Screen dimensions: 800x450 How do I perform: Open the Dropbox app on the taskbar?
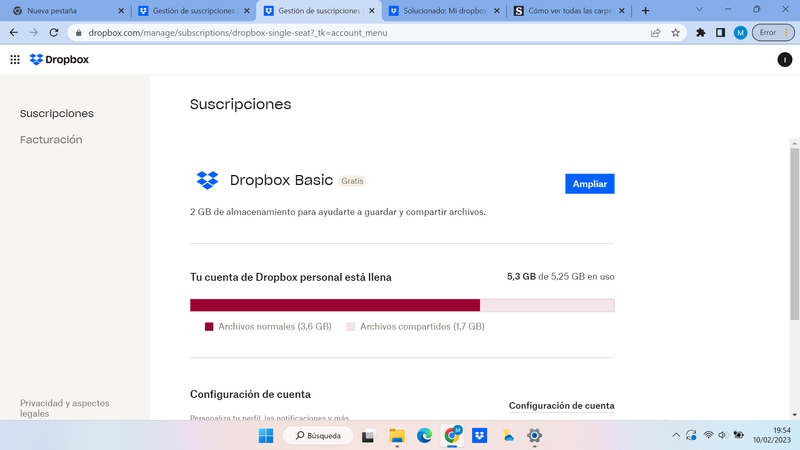click(x=479, y=436)
